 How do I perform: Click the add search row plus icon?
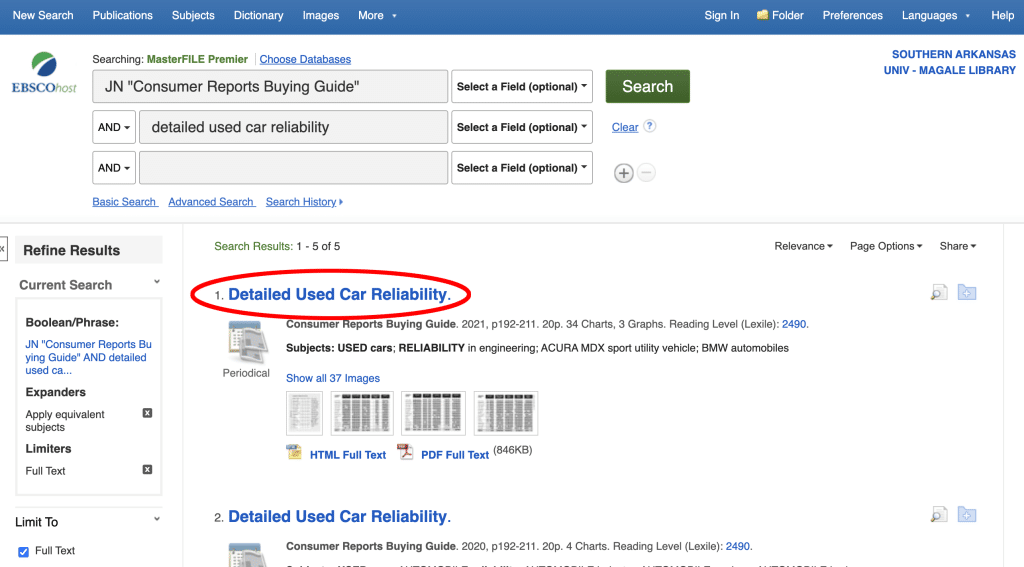pos(623,173)
